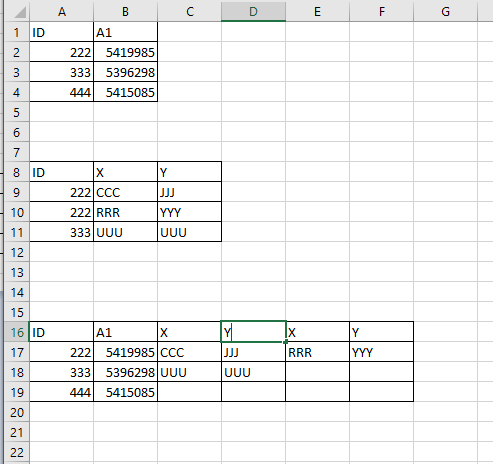This screenshot has width=493, height=464.
Task: Select cell 444 in row 19
Action: (x=62, y=392)
